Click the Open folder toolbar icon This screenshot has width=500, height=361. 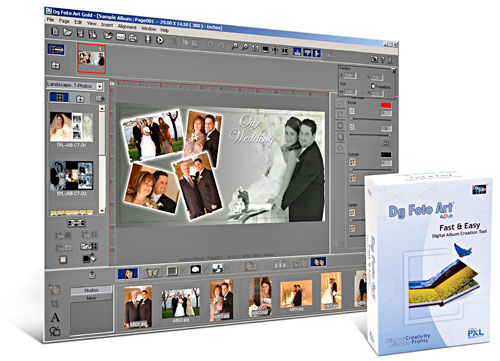point(68,32)
